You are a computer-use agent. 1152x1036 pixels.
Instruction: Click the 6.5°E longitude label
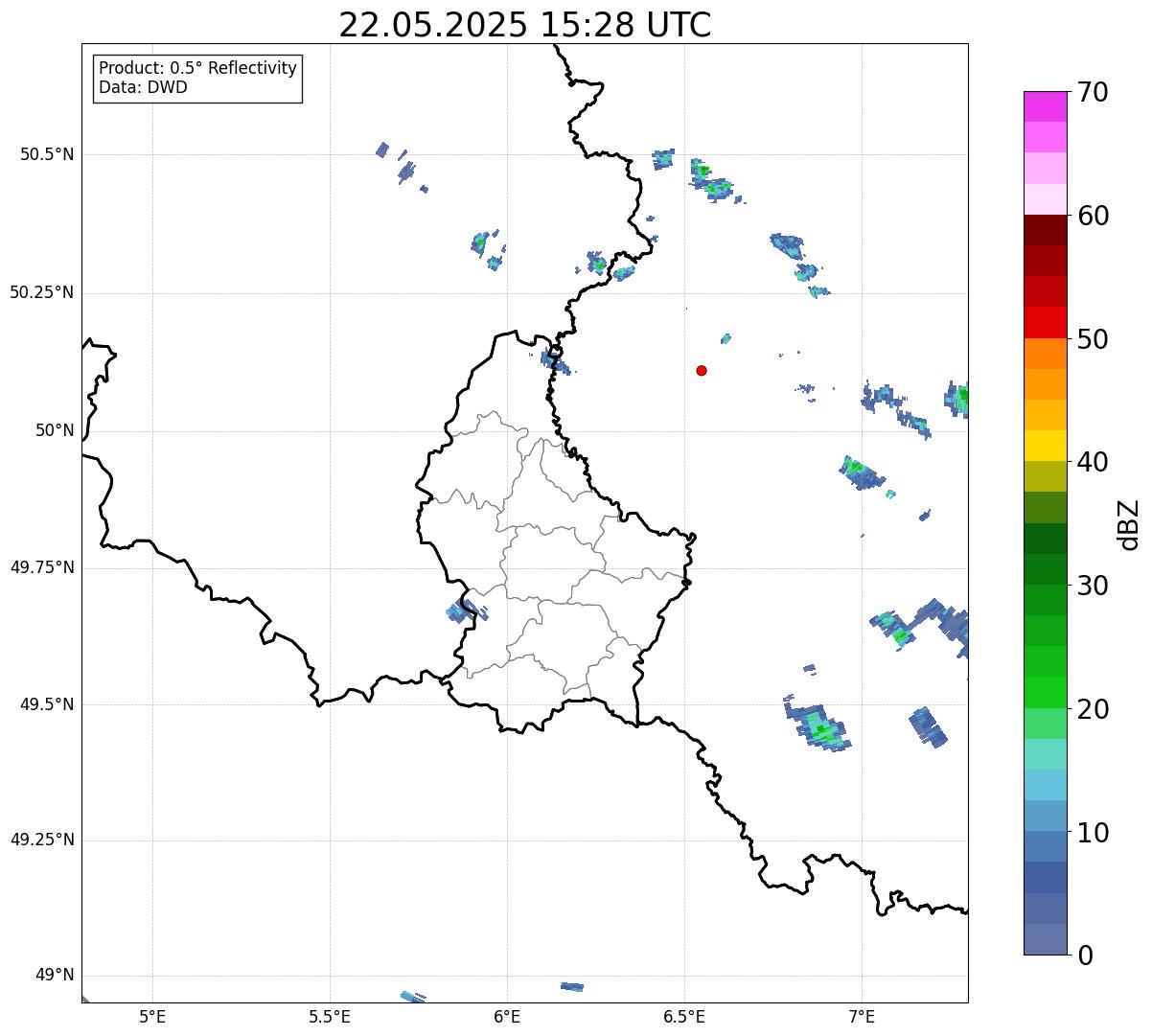[684, 1017]
